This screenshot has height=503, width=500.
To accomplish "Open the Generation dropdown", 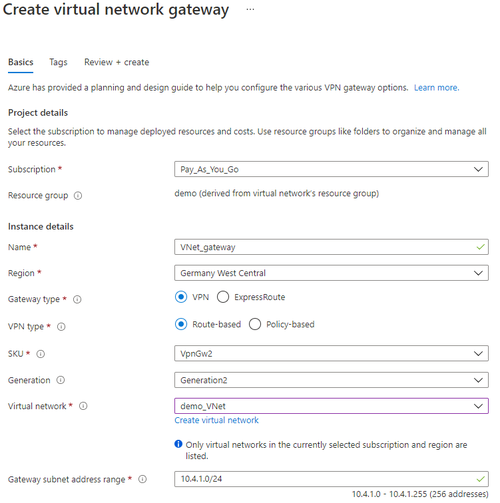I will (331, 380).
